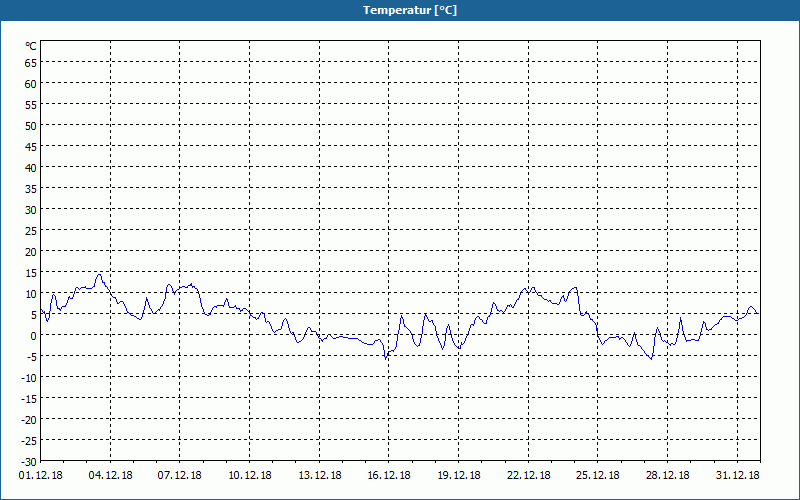Click the 19.12.18 date label

pyautogui.click(x=459, y=475)
